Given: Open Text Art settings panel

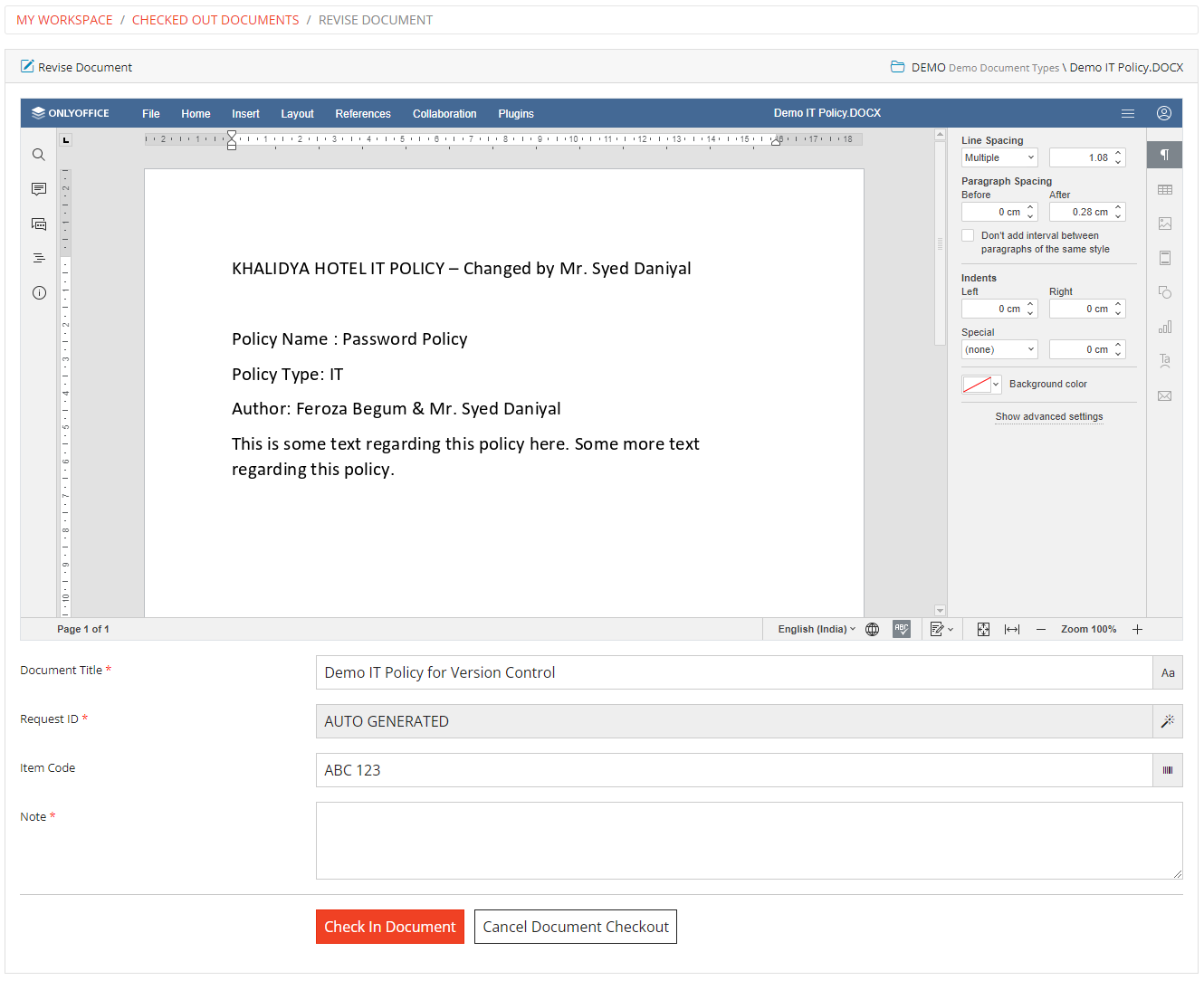Looking at the screenshot, I should click(1164, 360).
